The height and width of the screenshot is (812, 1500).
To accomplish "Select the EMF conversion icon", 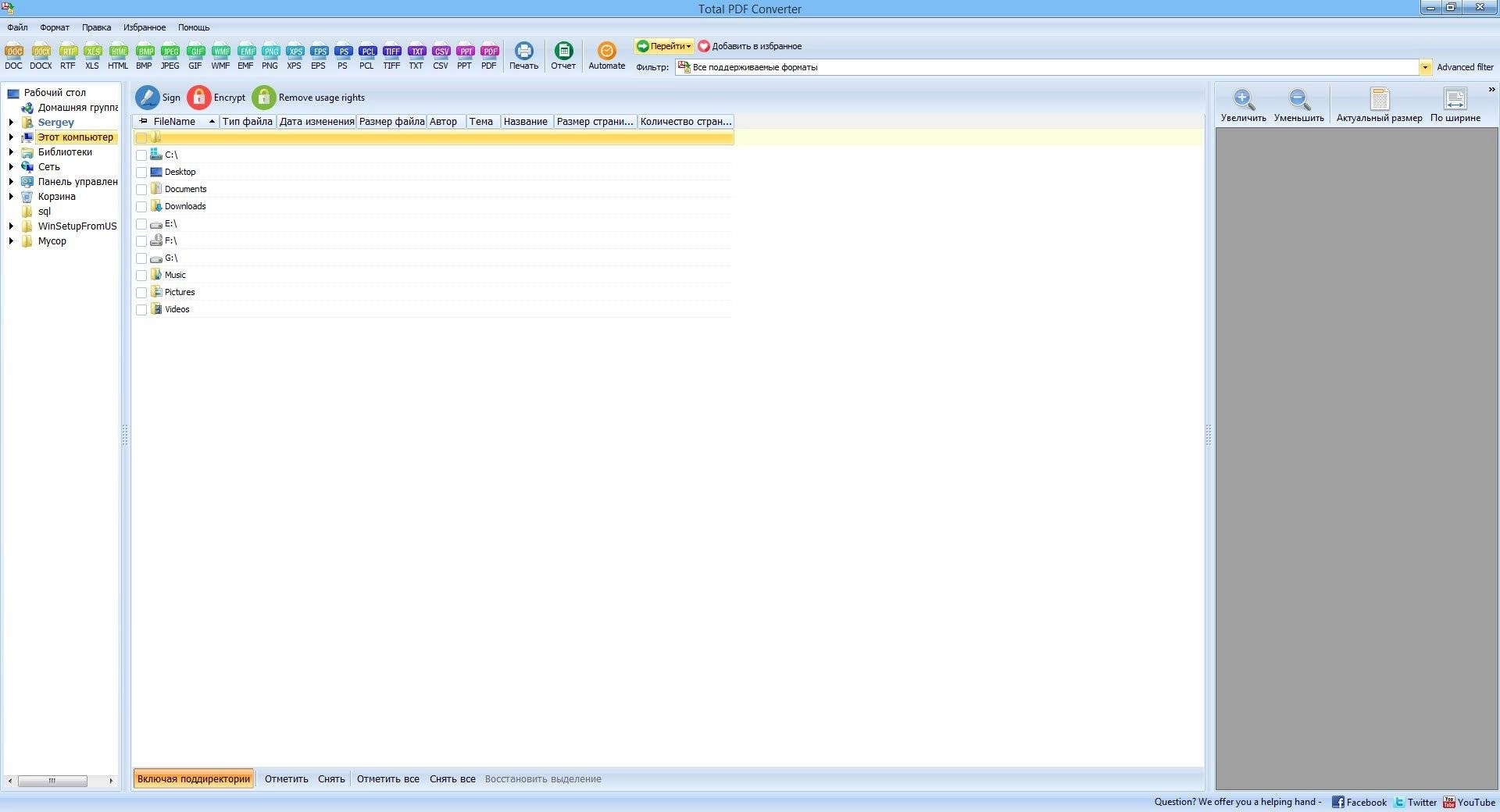I will (246, 56).
